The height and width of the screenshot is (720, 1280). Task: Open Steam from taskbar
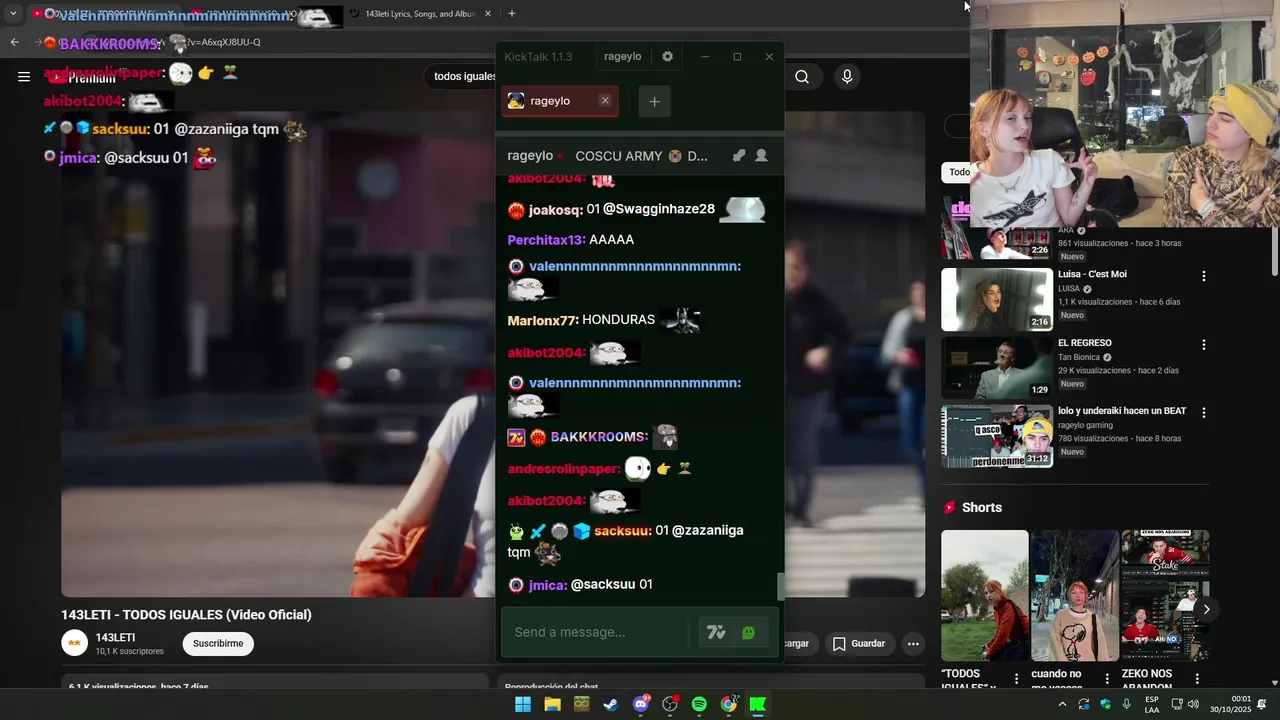tap(611, 704)
